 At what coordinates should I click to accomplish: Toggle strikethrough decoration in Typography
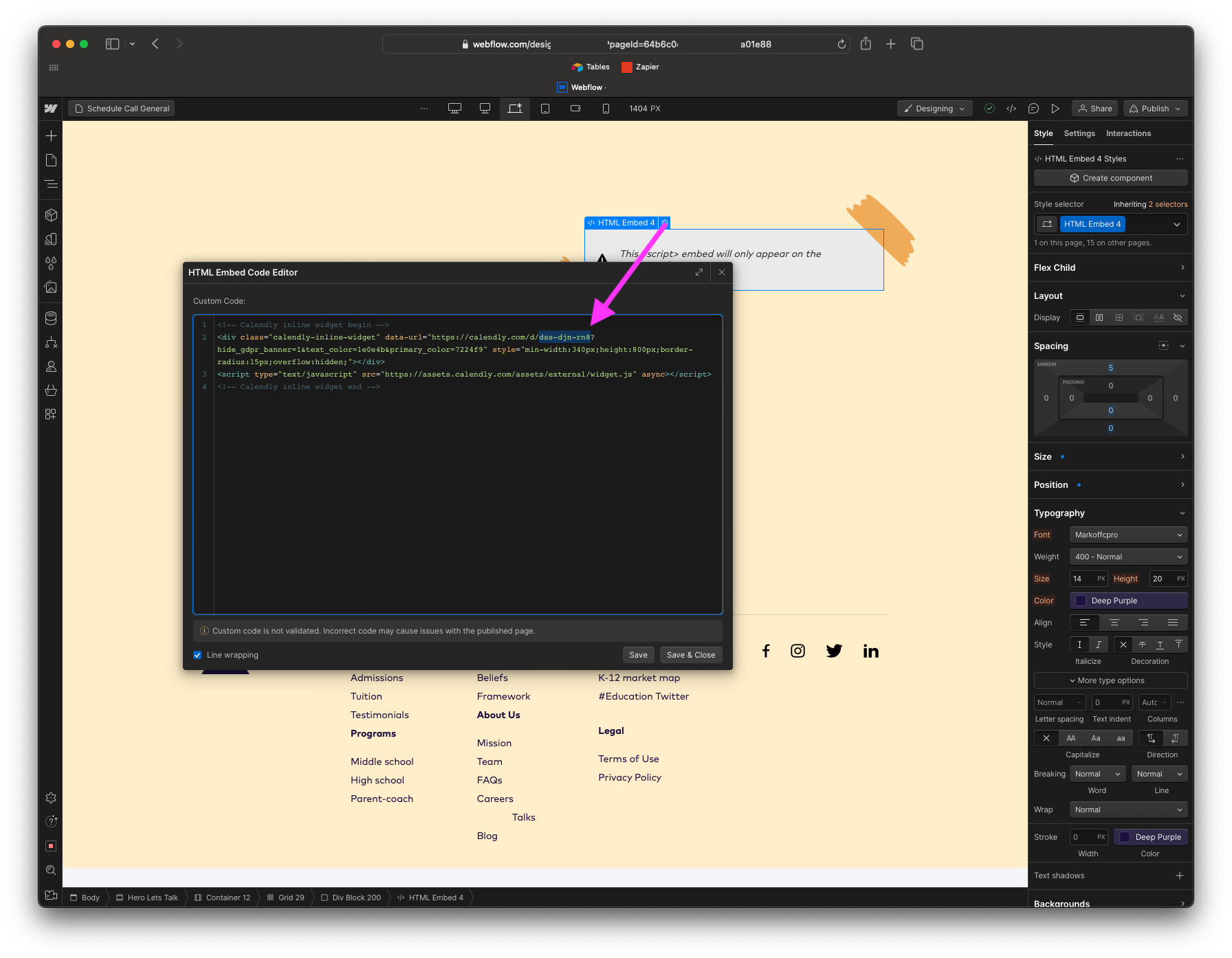[1142, 645]
